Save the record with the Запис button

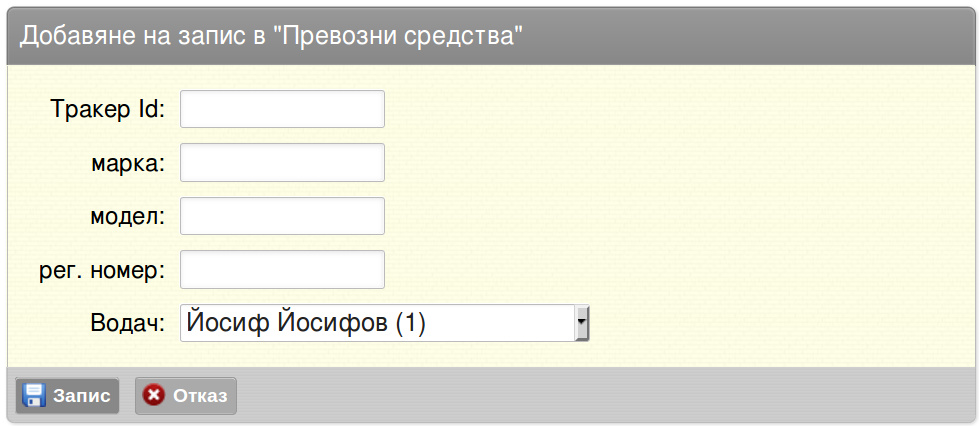pos(67,395)
